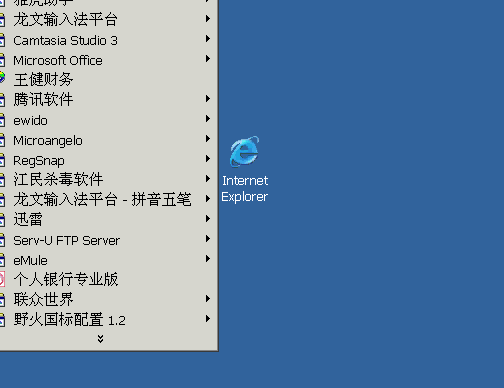Click the Microsoft Office folder icon

(x=2, y=61)
